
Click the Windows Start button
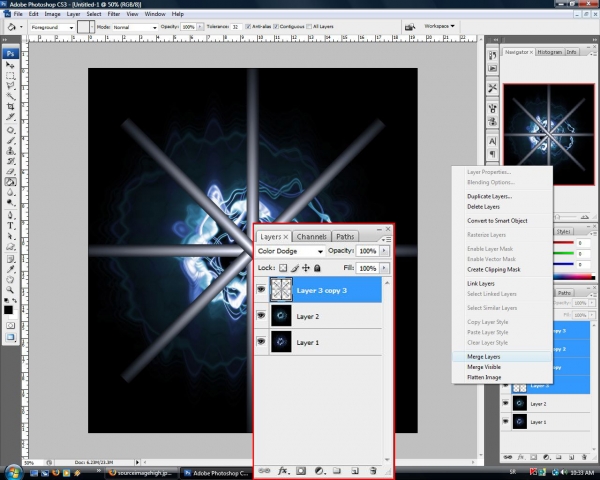[x=13, y=472]
